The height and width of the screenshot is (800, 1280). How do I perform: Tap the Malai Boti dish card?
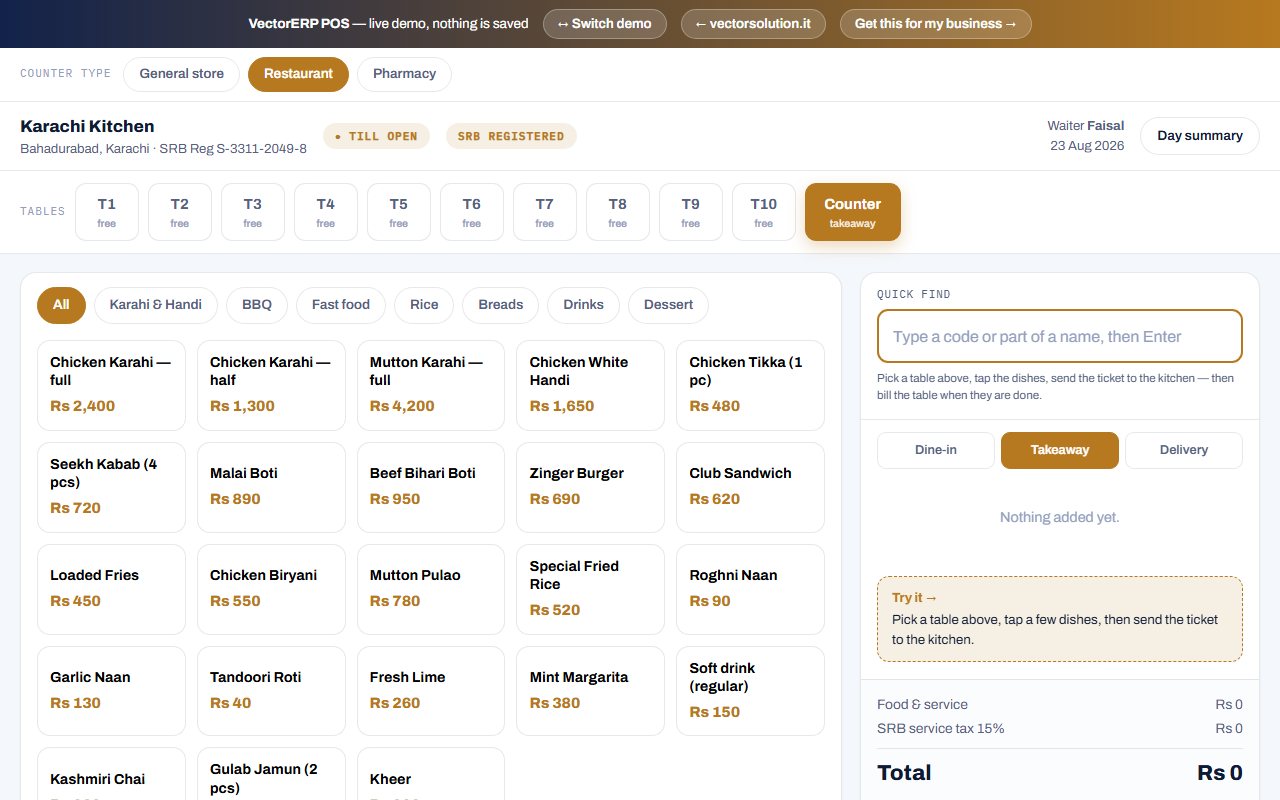[x=271, y=487]
